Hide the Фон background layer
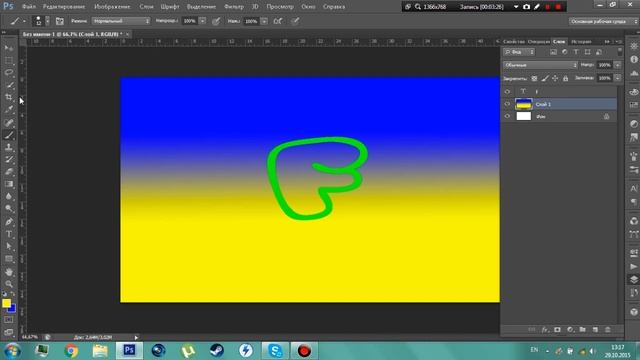 point(507,116)
